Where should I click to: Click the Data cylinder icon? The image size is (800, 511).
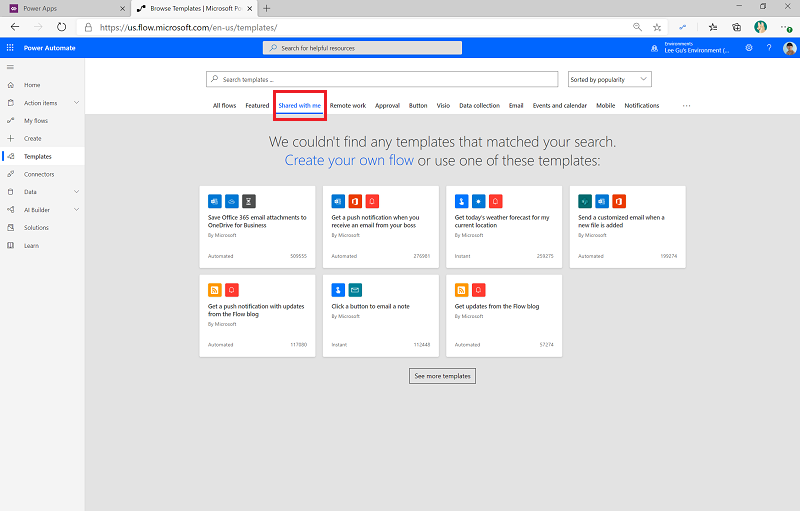coord(11,192)
